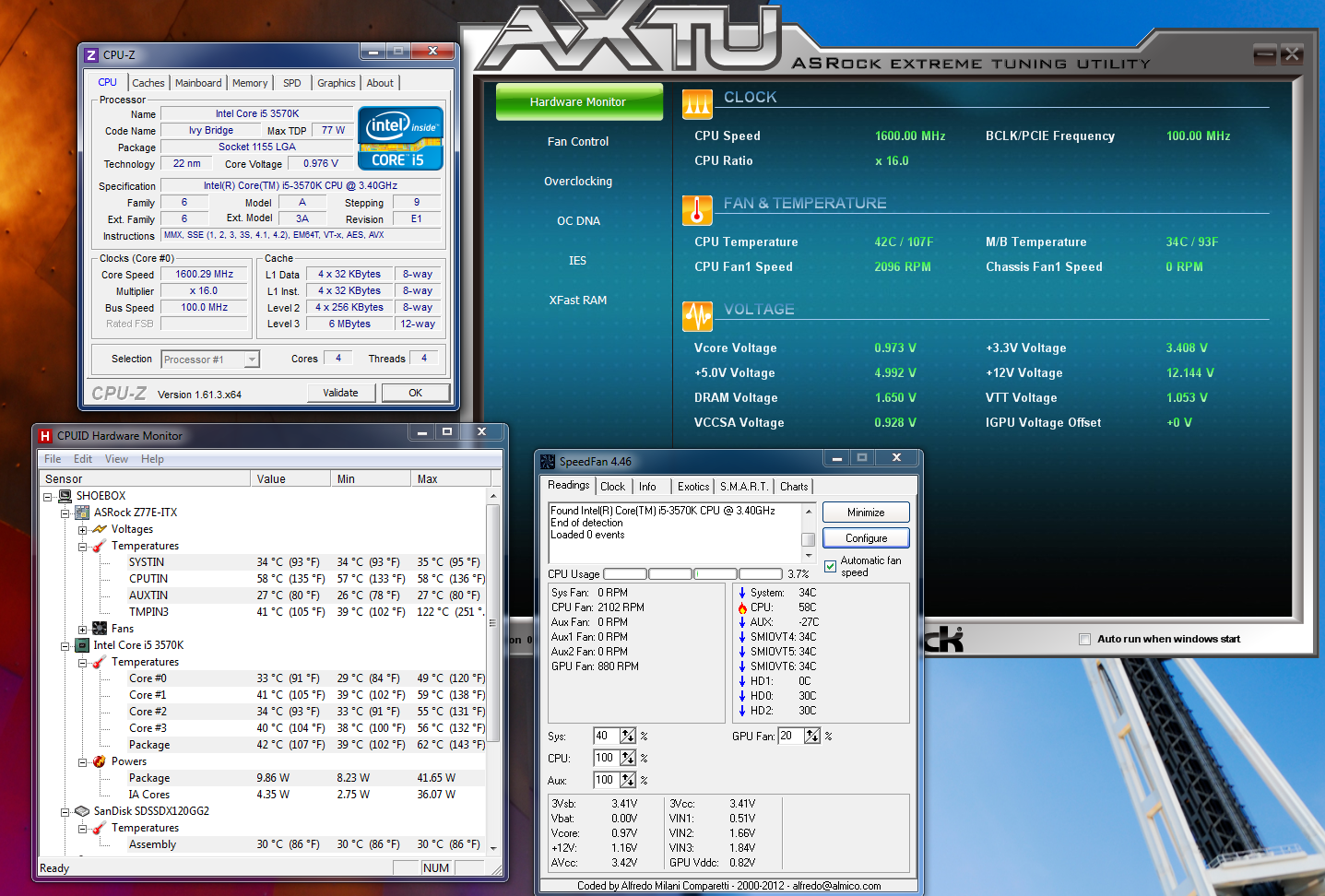
Task: Click the CPU flame temperature icon in SpeedFan
Action: click(x=742, y=607)
